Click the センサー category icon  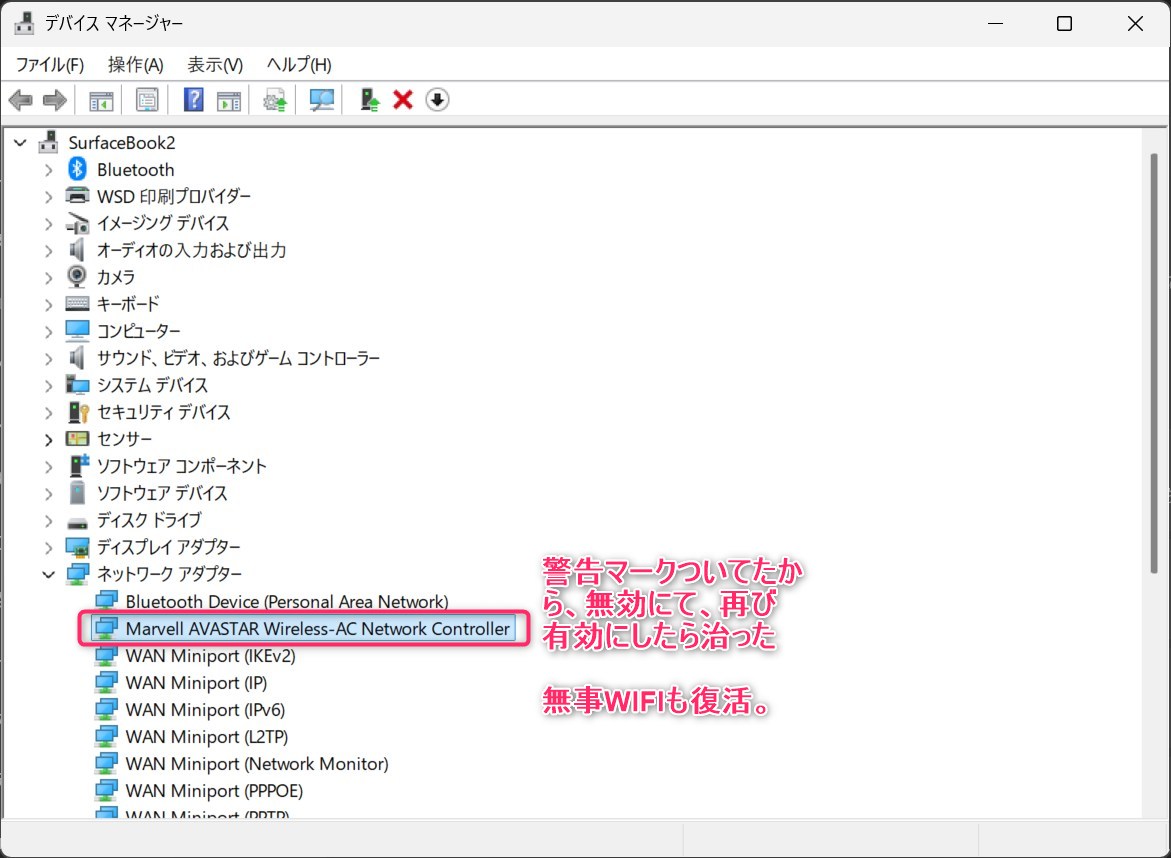pos(78,439)
